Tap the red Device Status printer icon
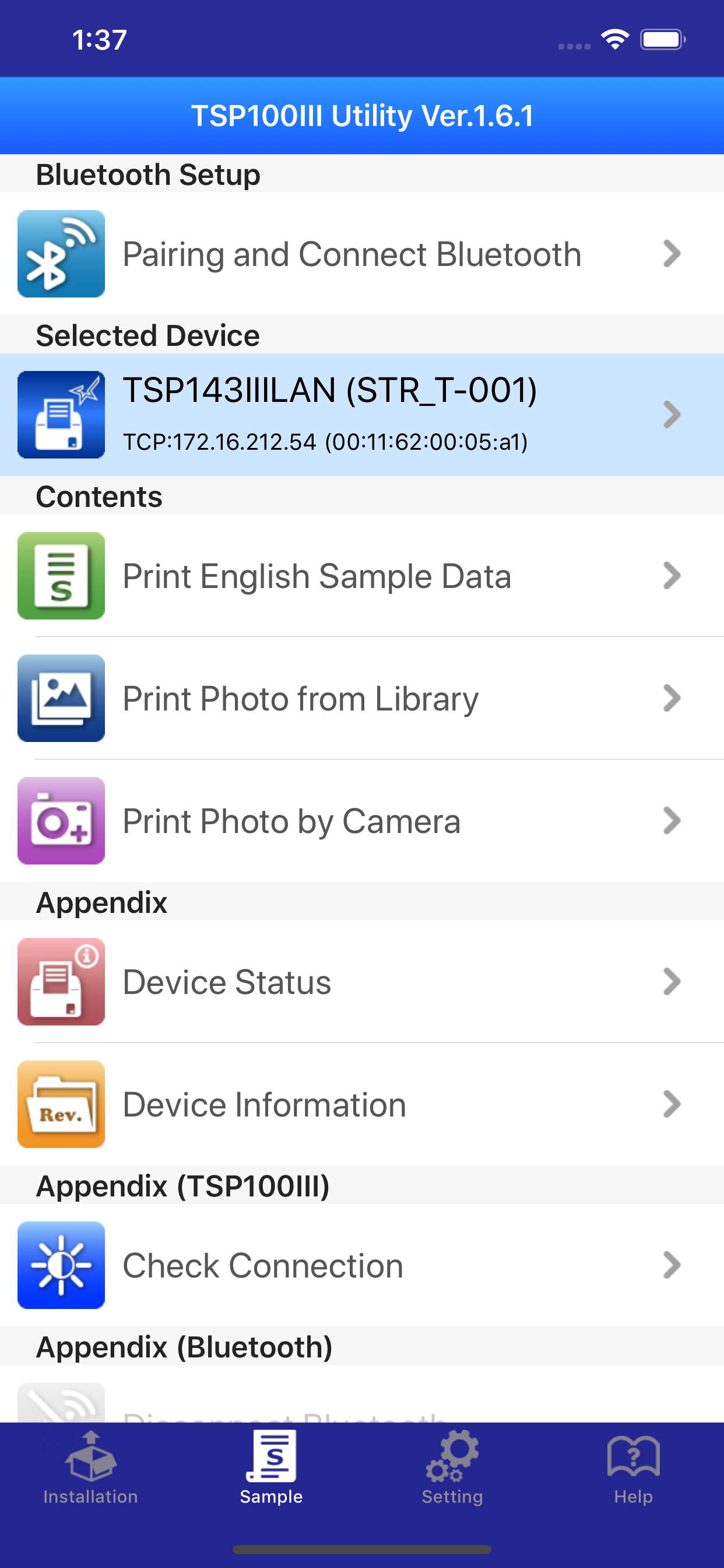This screenshot has height=1568, width=724. 61,982
